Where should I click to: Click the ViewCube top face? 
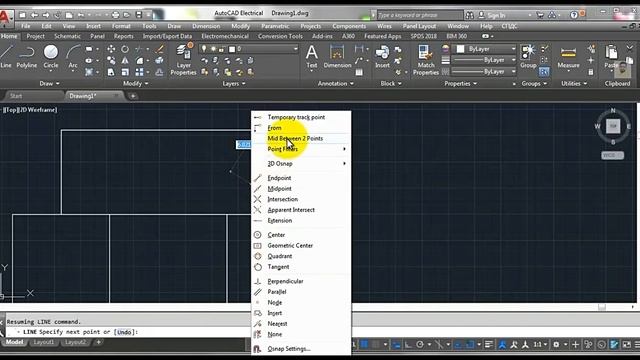[613, 126]
